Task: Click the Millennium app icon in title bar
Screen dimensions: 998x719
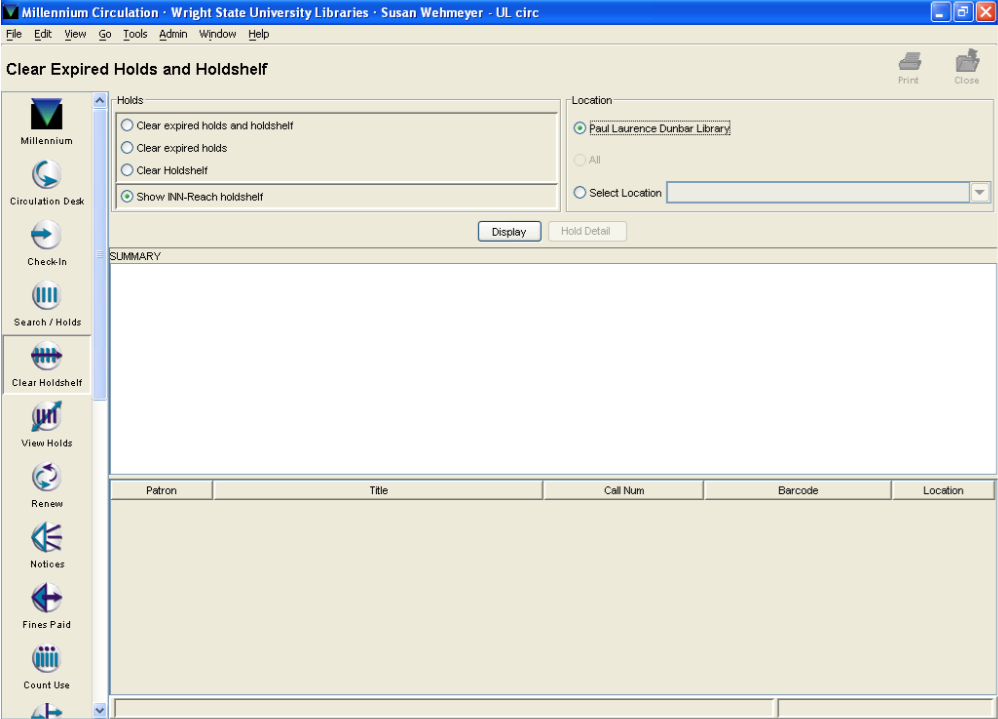Action: 10,11
